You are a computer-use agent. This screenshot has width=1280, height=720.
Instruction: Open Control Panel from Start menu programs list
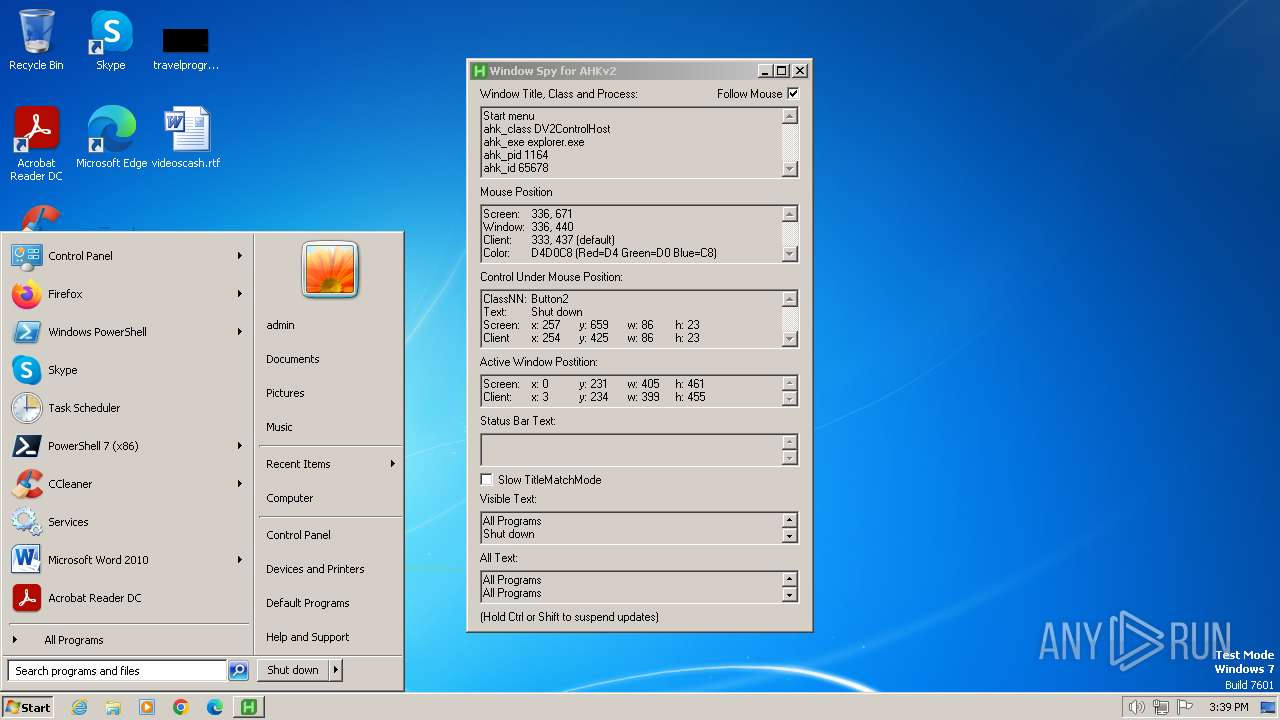[x=128, y=256]
